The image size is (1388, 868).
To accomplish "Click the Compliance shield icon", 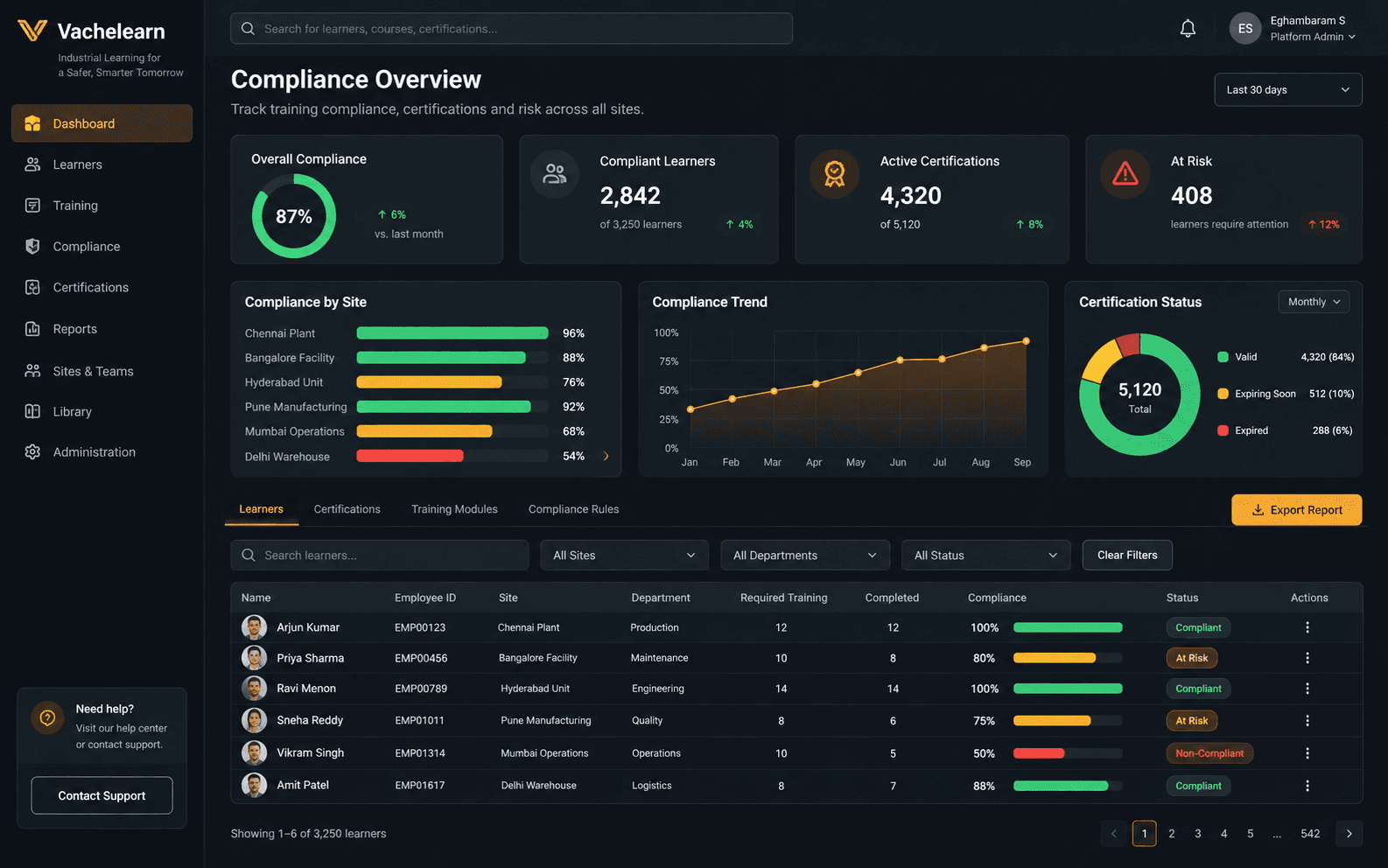I will pos(32,247).
